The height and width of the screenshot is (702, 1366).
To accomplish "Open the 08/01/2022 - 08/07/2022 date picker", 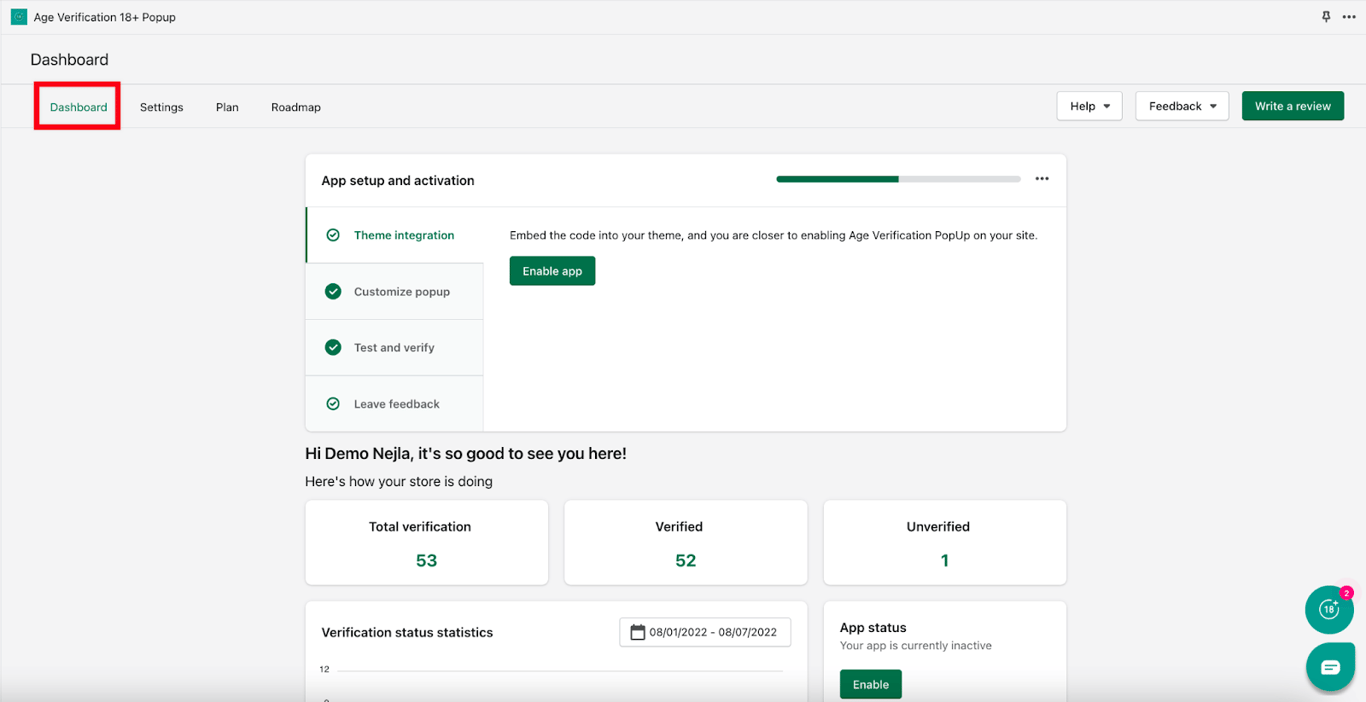I will [x=705, y=632].
